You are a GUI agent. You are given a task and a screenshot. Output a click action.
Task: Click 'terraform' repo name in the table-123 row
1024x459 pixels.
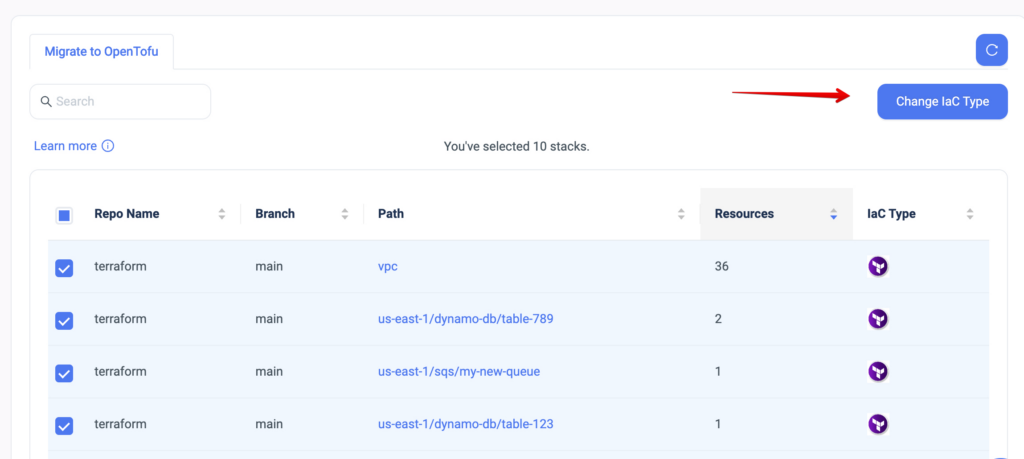coord(120,424)
